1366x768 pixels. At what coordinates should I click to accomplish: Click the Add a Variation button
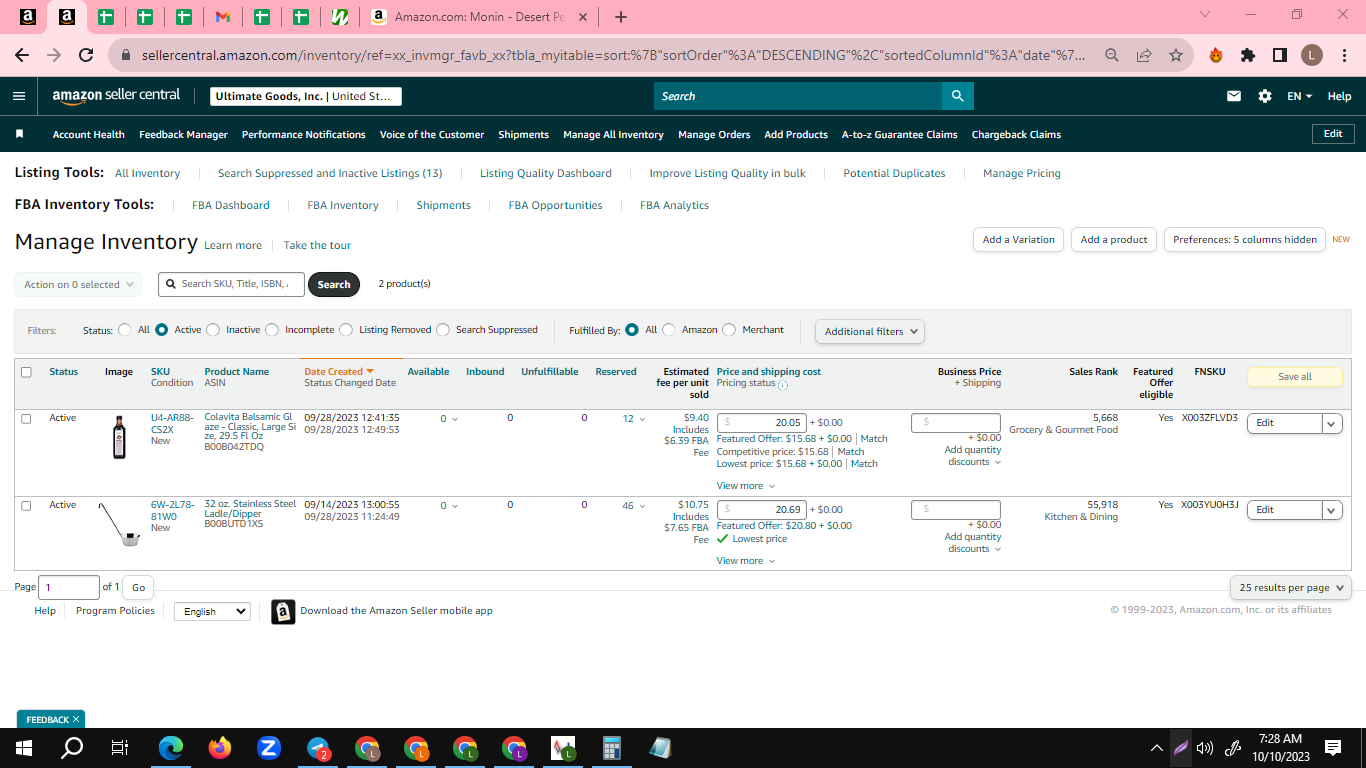click(x=1018, y=240)
